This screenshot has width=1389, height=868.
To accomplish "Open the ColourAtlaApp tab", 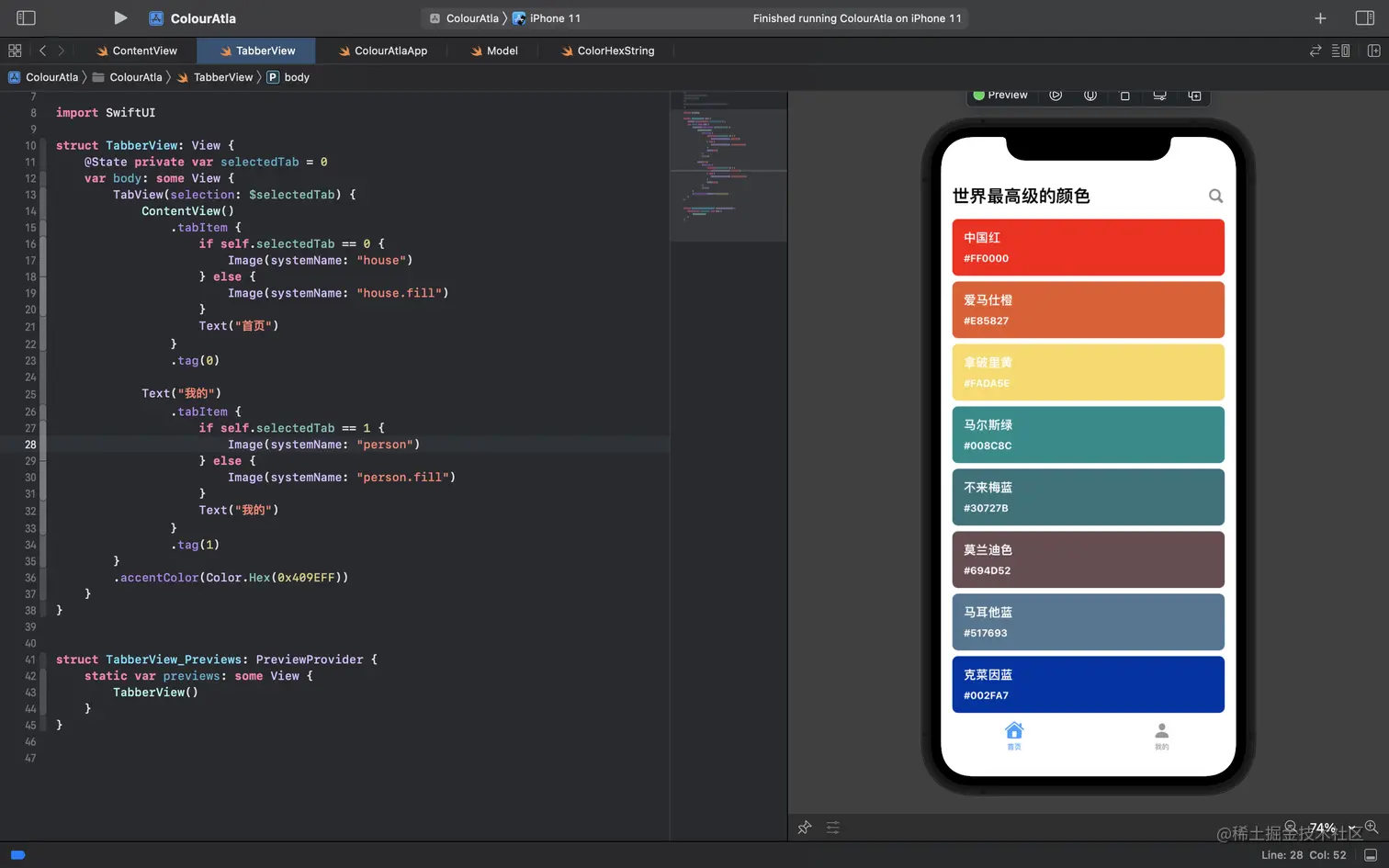I will click(382, 51).
